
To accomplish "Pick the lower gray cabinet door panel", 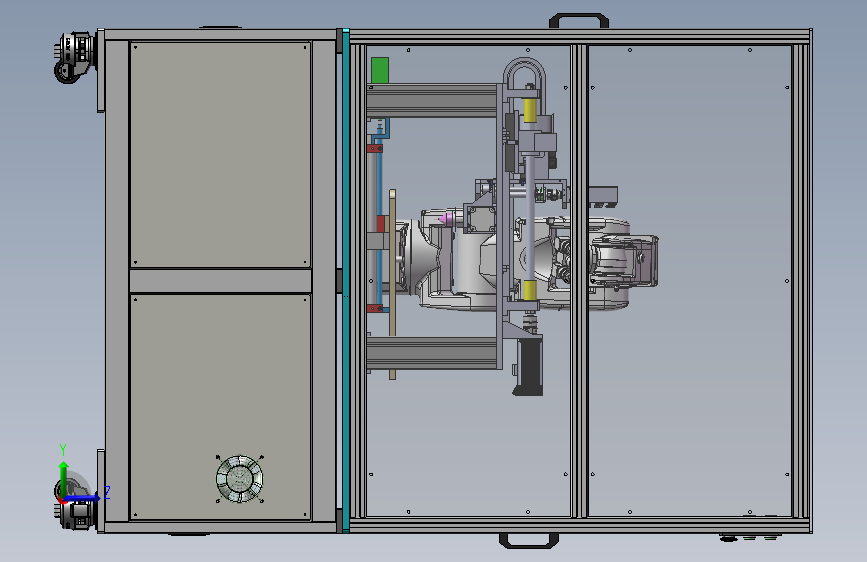I will pos(221,407).
